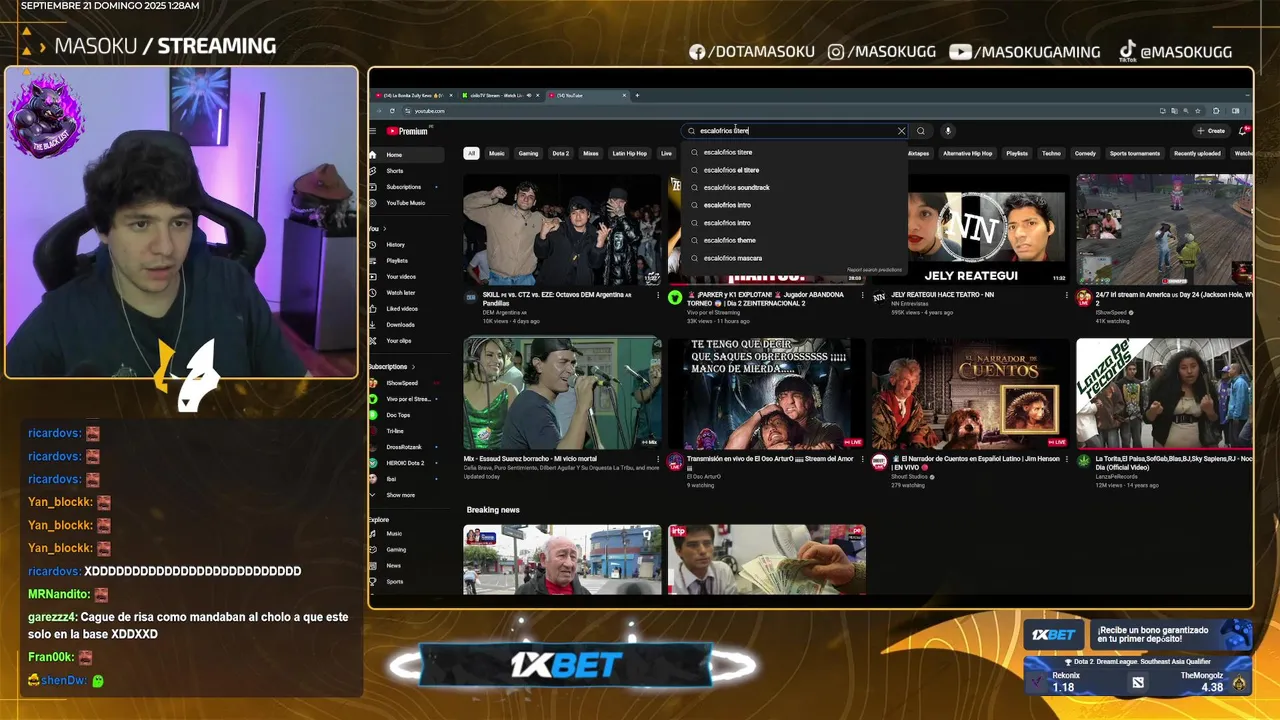This screenshot has width=1280, height=720.
Task: Open Ibai channel in subscriptions
Action: [x=406, y=479]
